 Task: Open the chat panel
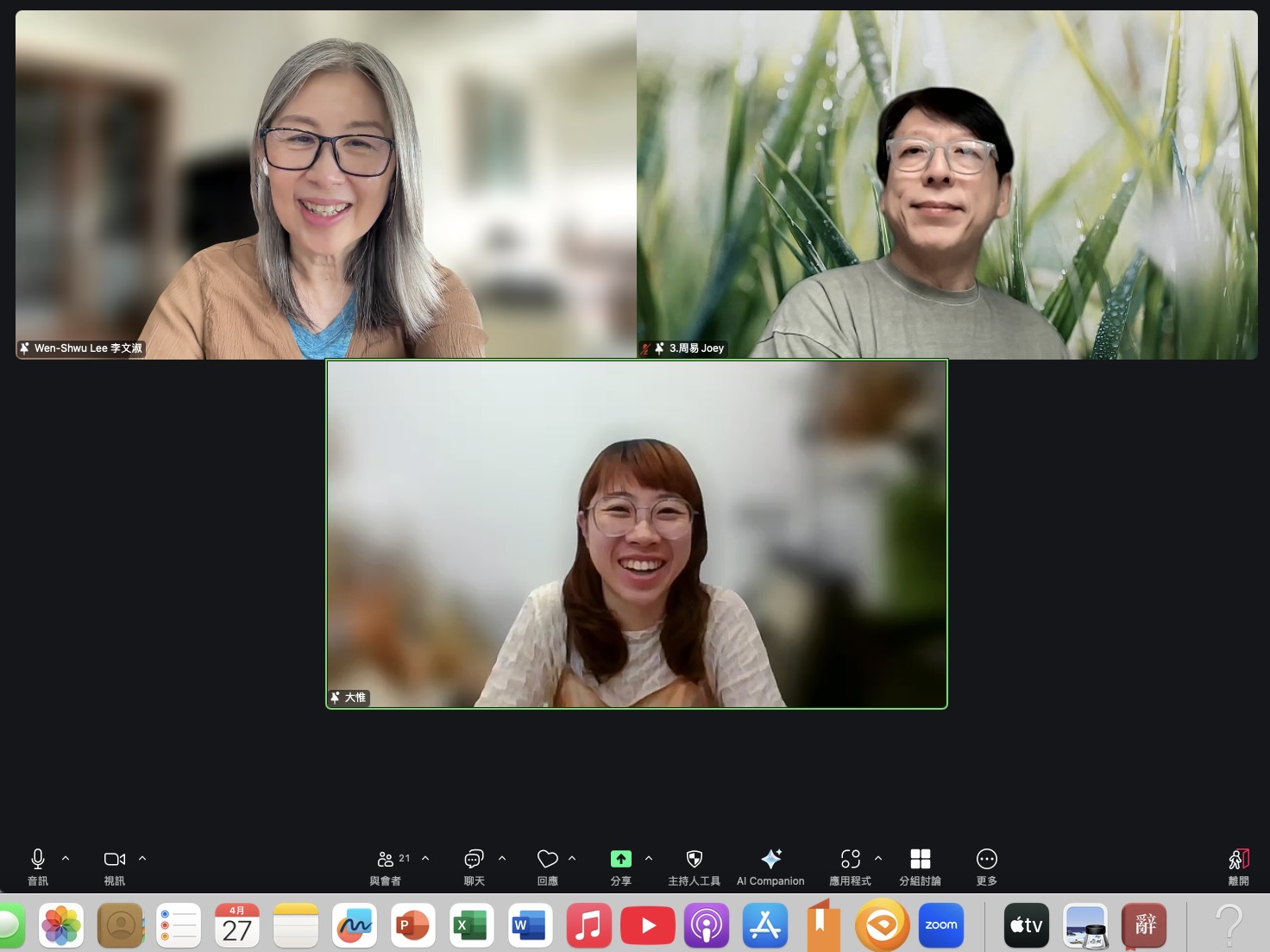(474, 859)
